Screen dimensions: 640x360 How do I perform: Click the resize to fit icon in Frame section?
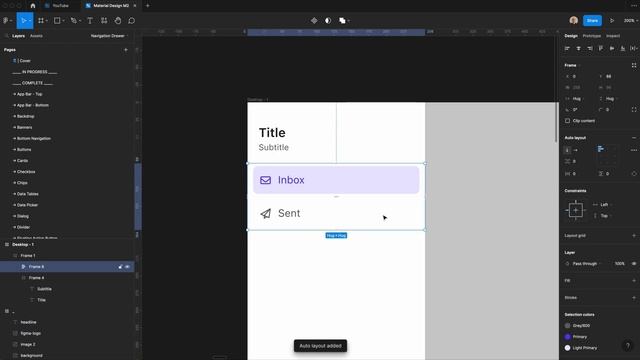[x=634, y=65]
